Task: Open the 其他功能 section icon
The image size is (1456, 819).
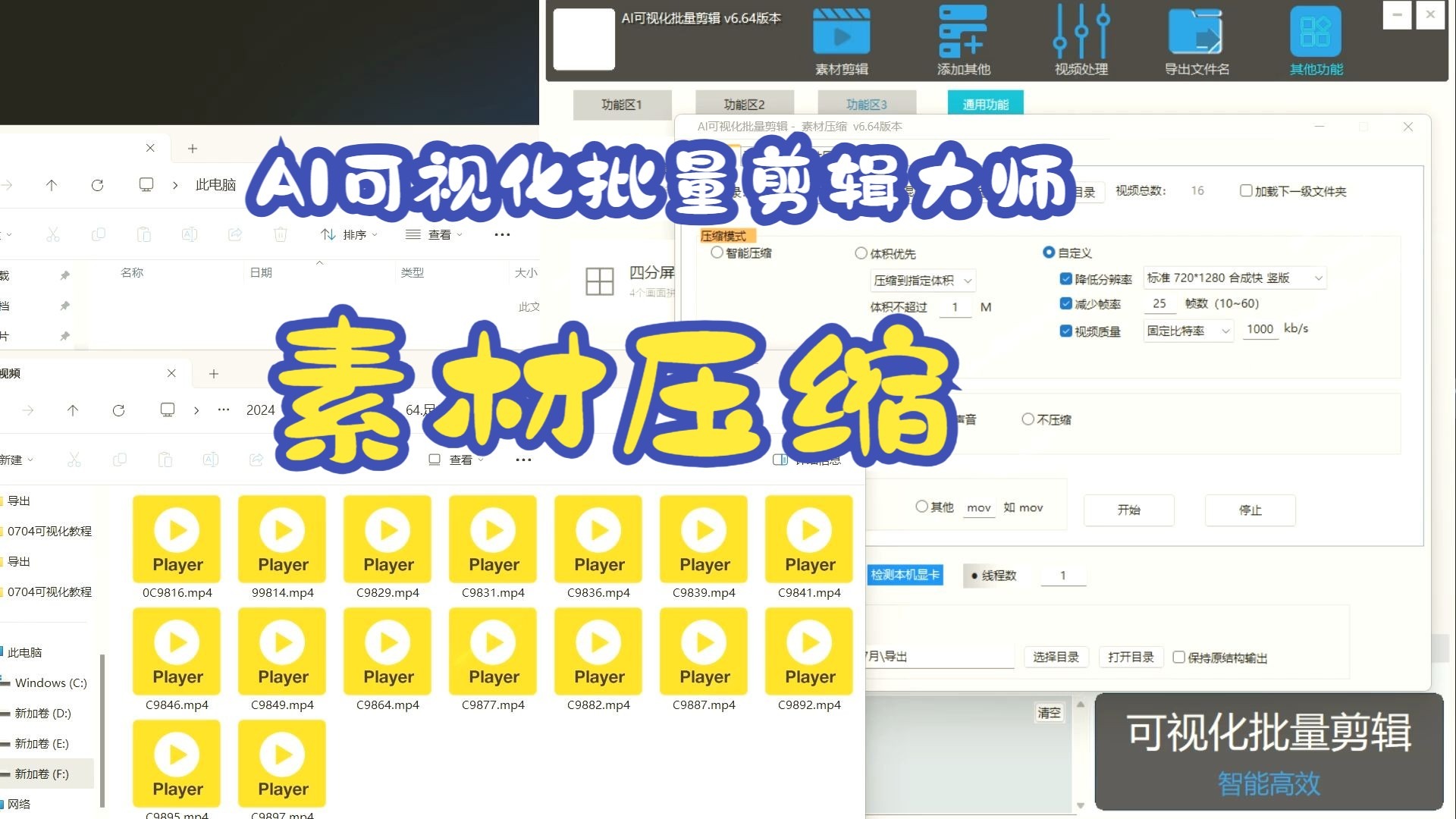Action: [x=1316, y=32]
